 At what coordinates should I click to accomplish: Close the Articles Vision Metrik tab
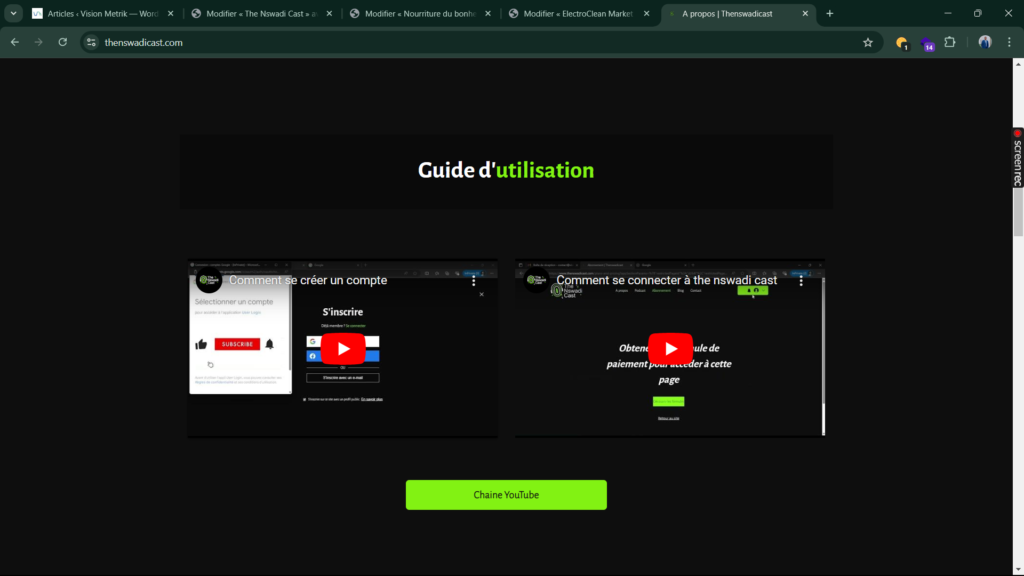point(170,13)
